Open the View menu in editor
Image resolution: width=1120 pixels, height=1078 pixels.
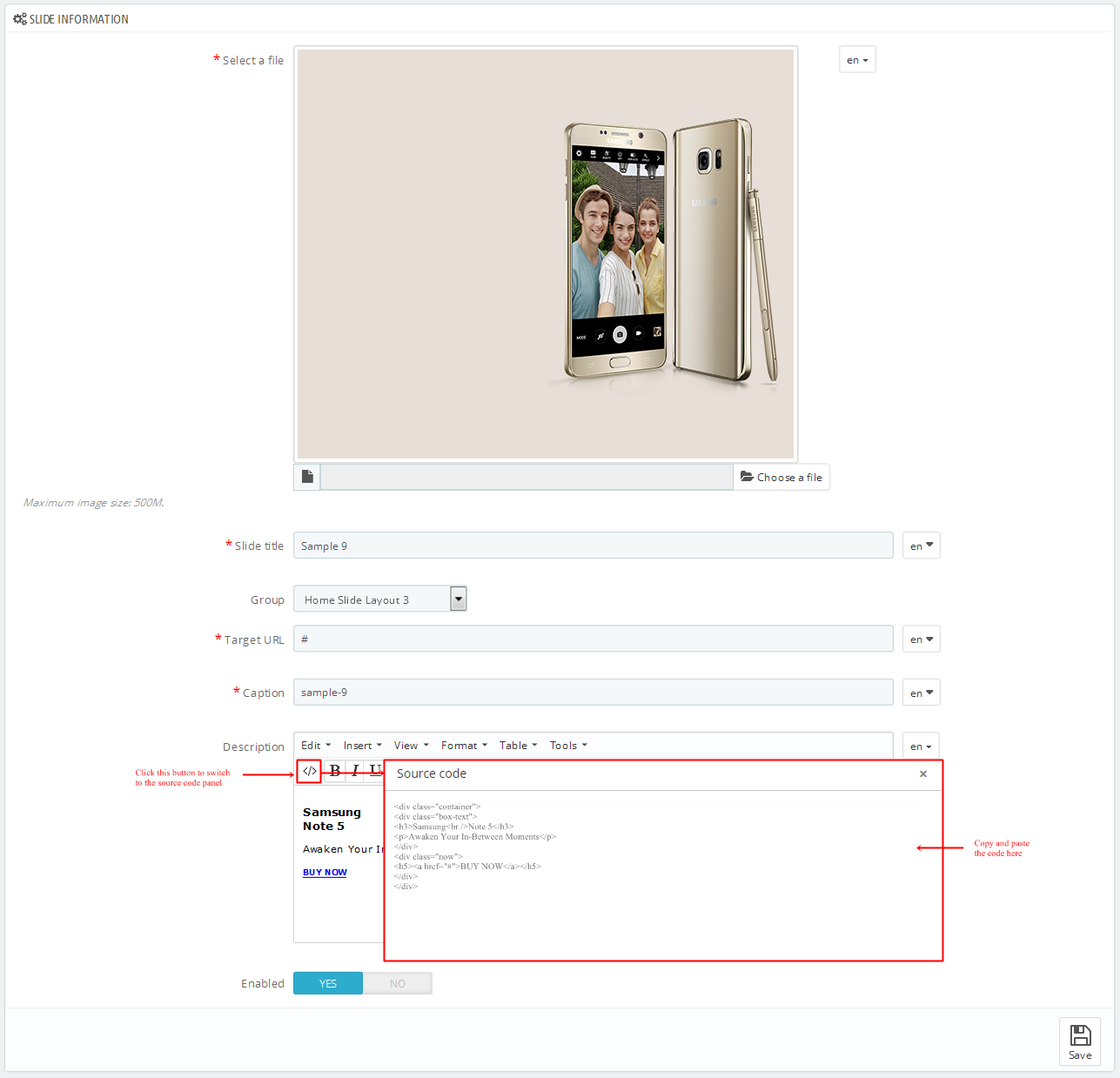pos(412,746)
